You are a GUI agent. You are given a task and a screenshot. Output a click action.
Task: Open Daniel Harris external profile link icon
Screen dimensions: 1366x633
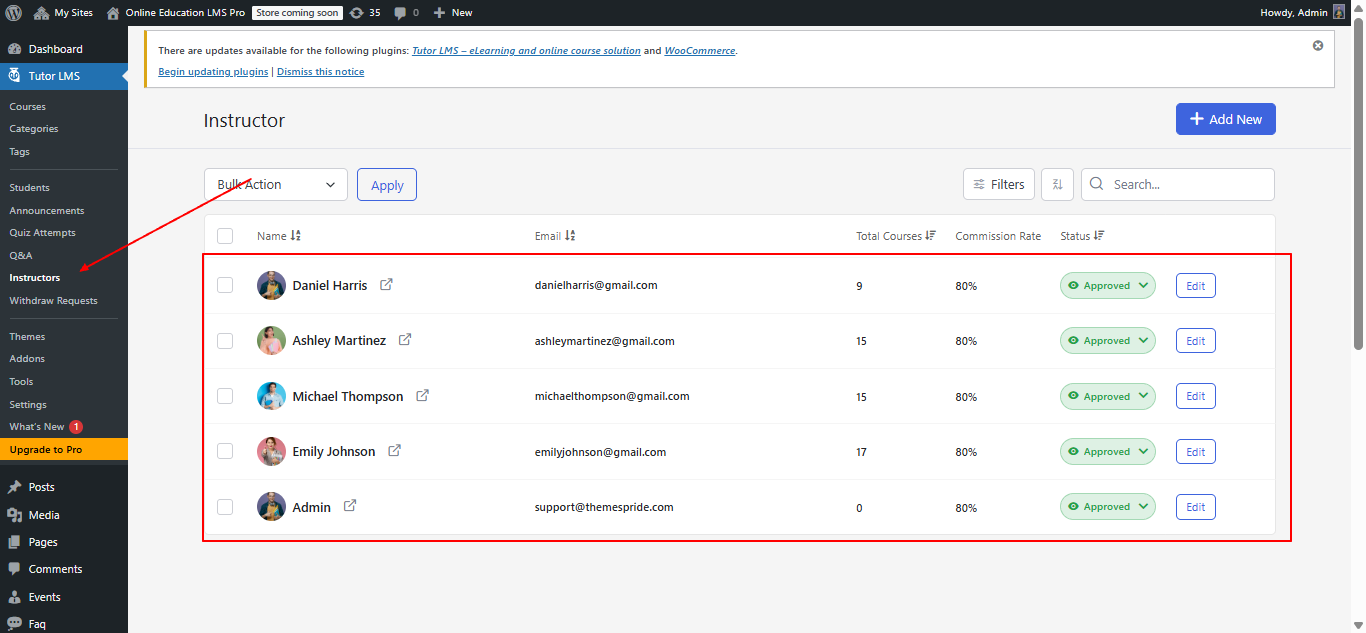[x=386, y=285]
